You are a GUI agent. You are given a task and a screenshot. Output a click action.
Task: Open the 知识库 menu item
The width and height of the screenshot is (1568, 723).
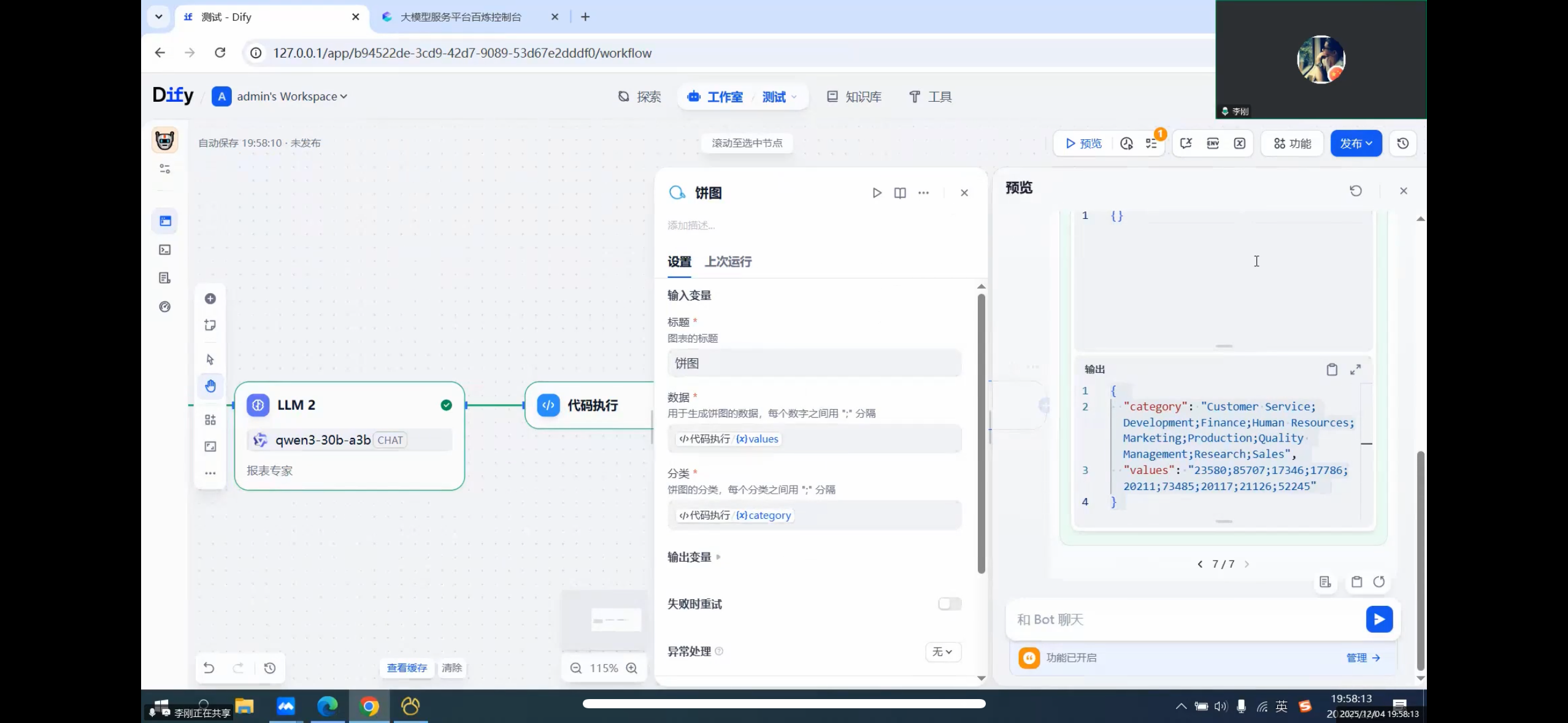[x=854, y=96]
